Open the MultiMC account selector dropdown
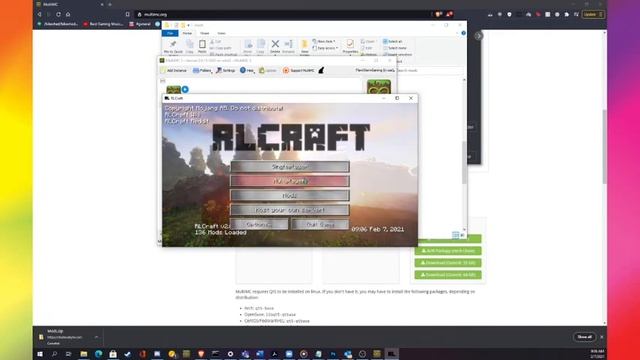This screenshot has width=640, height=360. pos(375,70)
